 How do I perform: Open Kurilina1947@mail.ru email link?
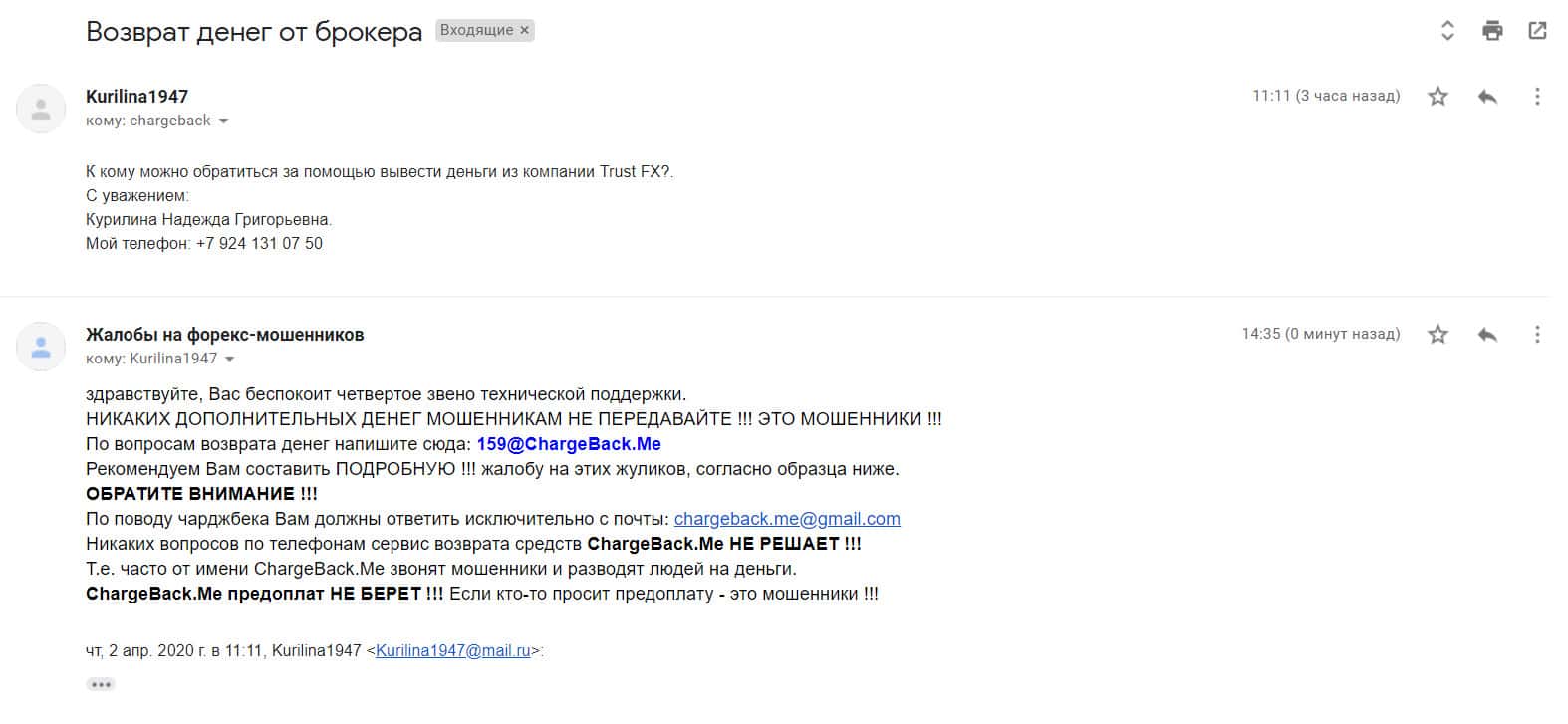453,650
